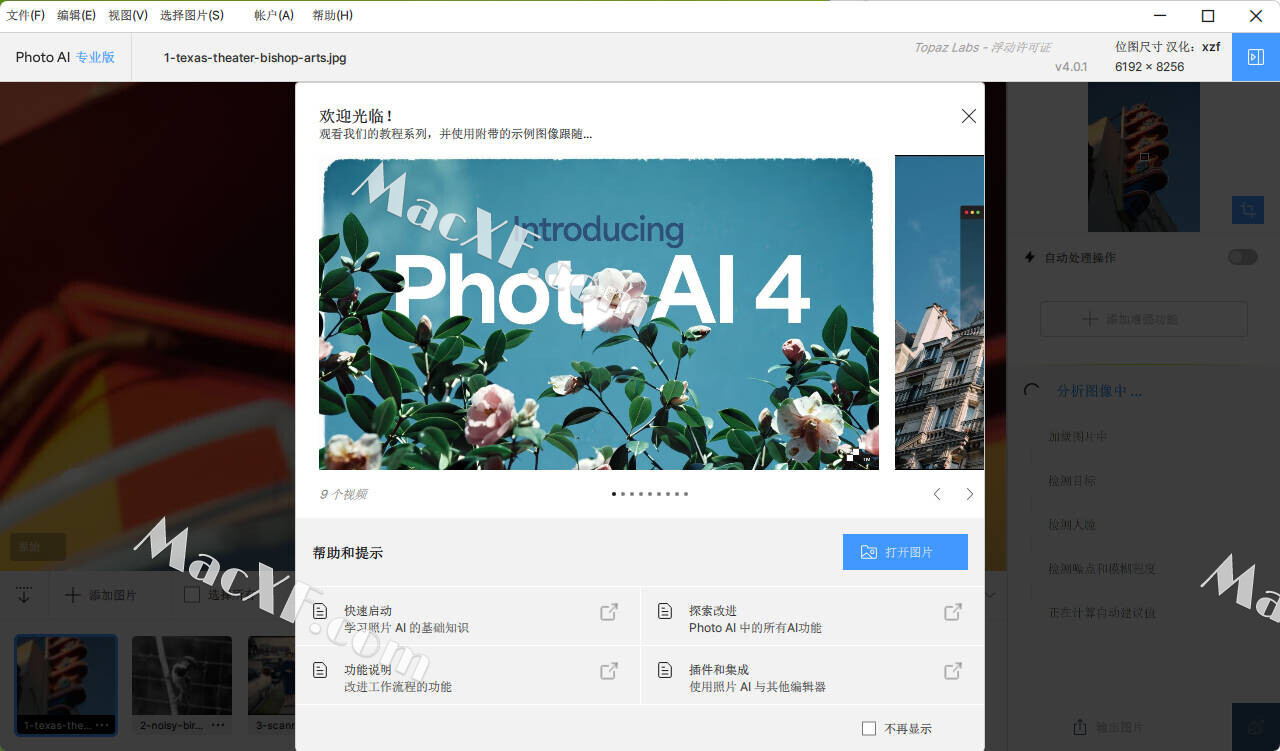
Task: Click the navigator preview image in right panel
Action: click(x=1144, y=156)
